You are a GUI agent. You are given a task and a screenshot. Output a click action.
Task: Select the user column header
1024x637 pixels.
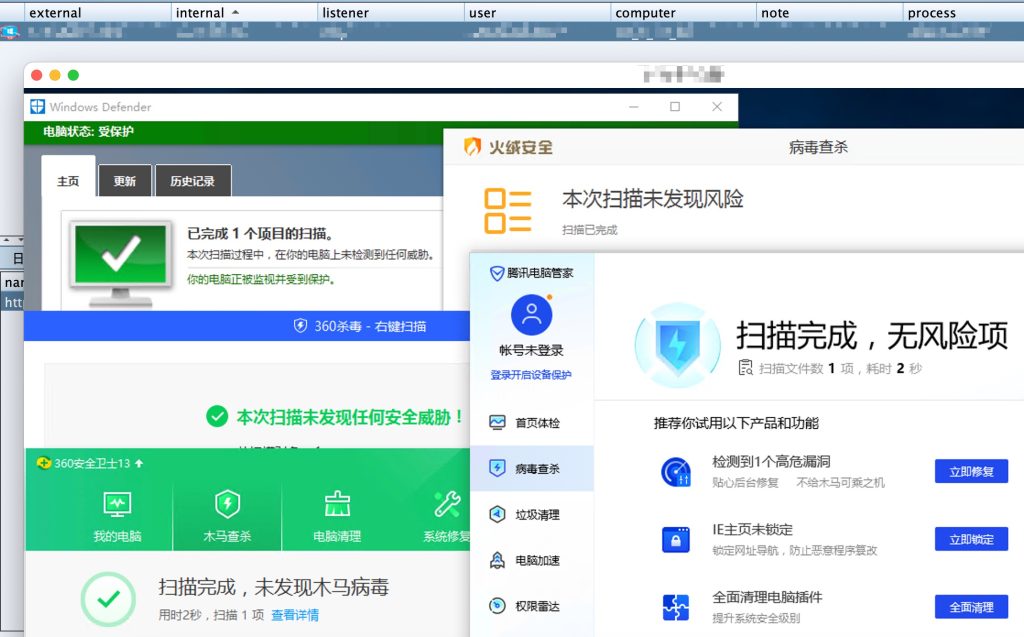[537, 12]
